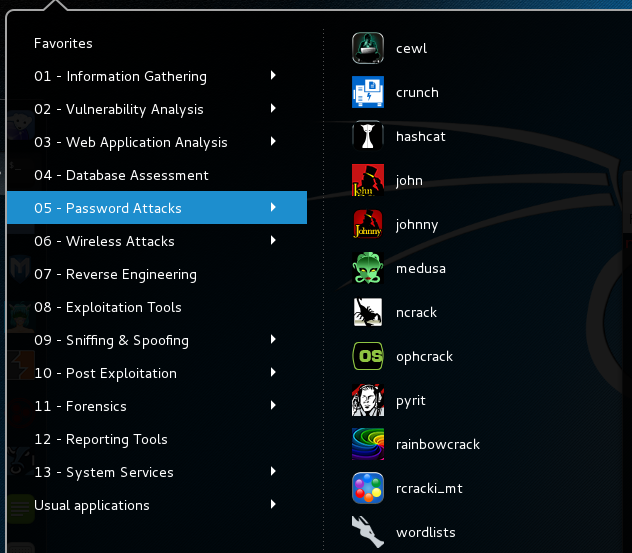632x553 pixels.
Task: Select the cewl text label
Action: point(411,48)
